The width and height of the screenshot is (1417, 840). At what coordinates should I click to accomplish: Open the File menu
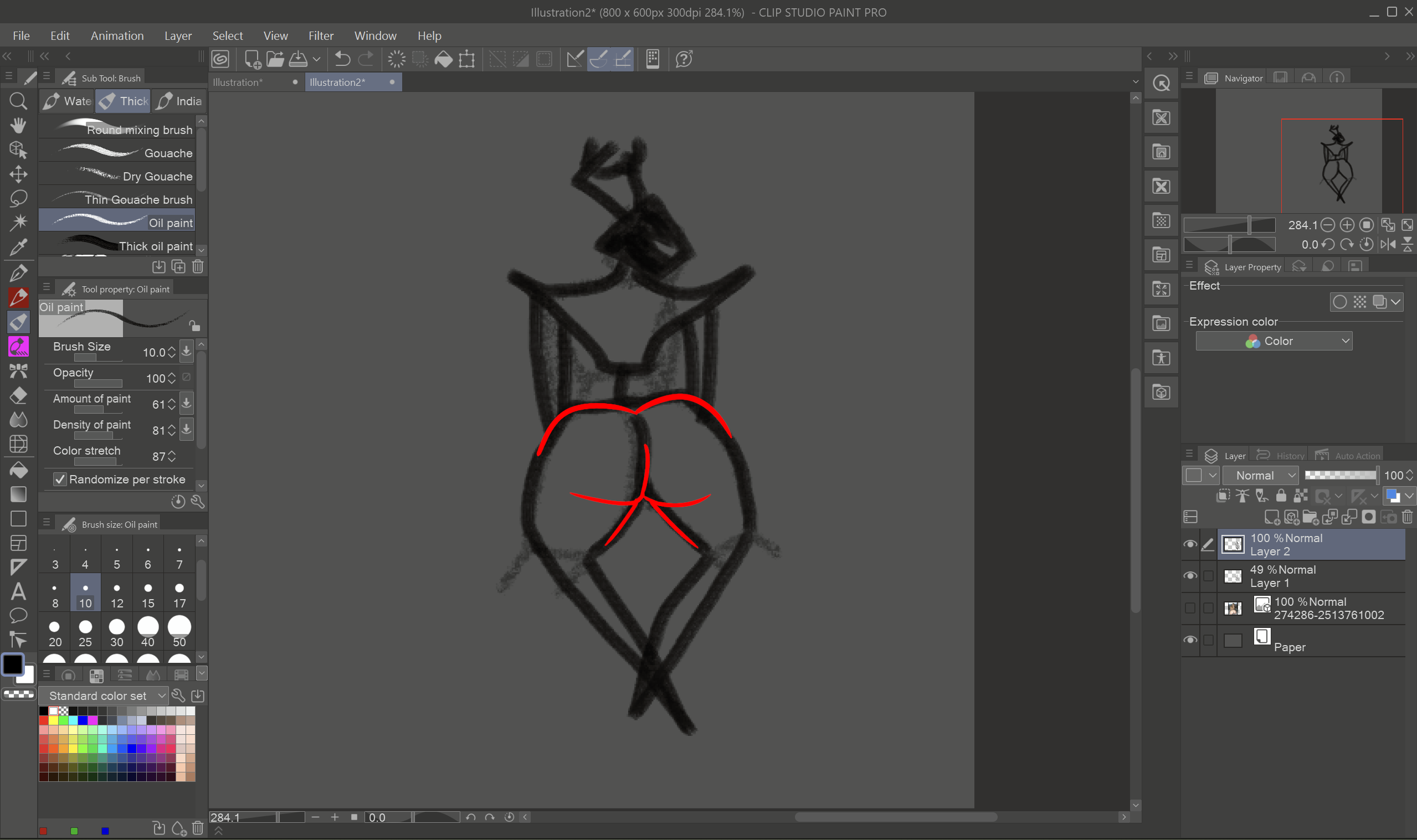click(x=22, y=35)
